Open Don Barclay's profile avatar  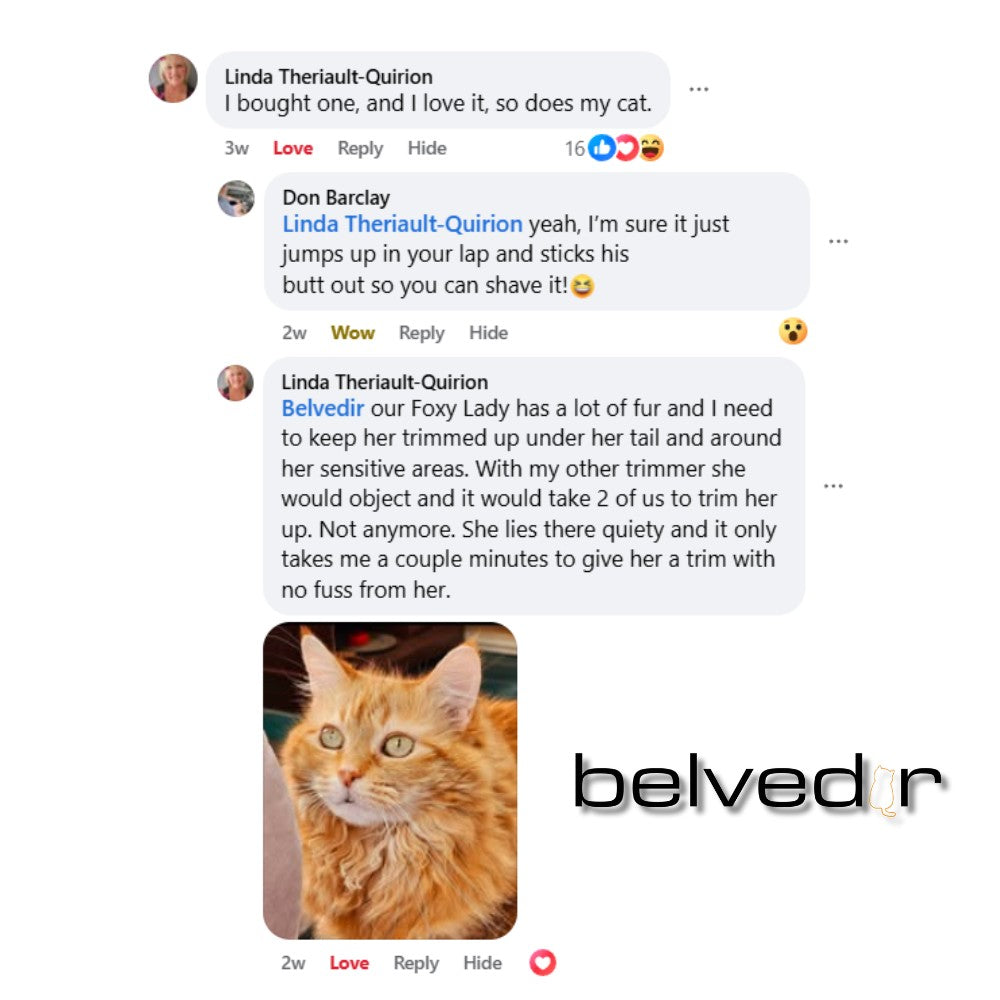tap(236, 198)
